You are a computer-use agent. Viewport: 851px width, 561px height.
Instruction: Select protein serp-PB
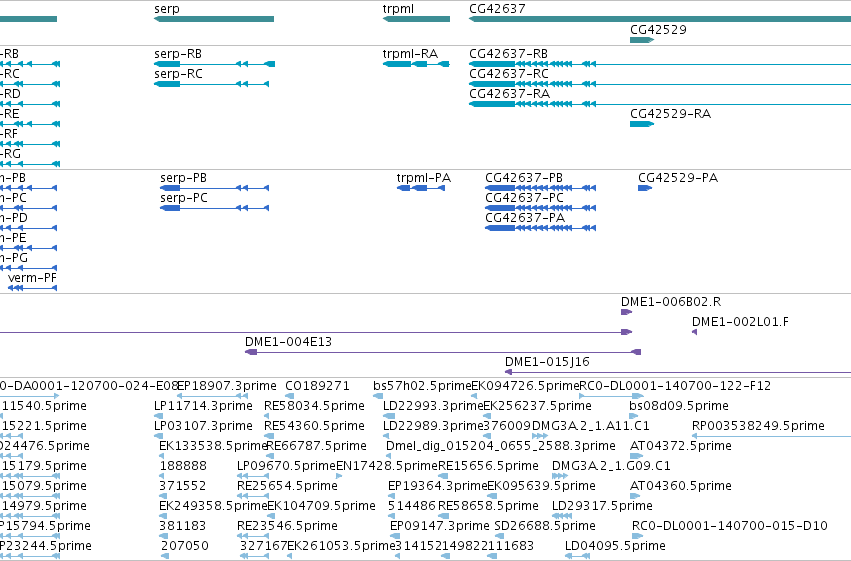click(x=214, y=188)
